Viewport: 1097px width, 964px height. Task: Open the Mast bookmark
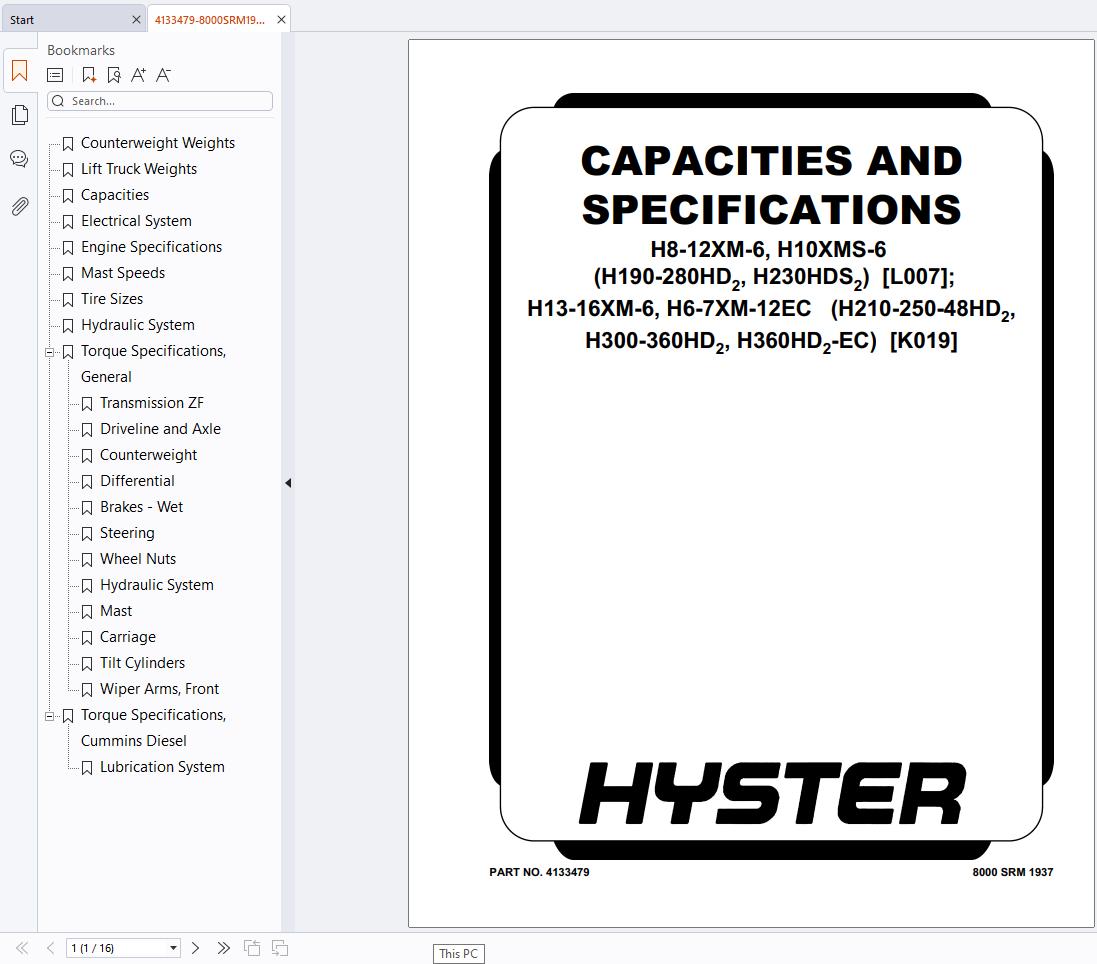click(115, 611)
